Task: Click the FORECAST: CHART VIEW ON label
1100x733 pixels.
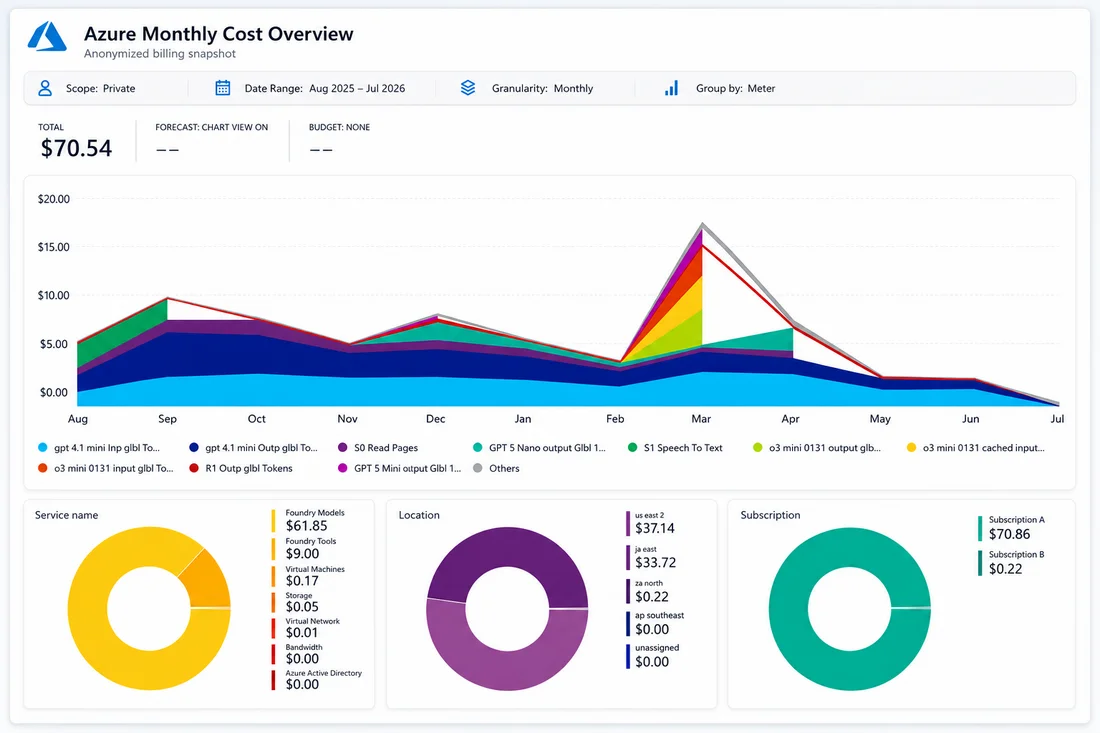Action: pos(211,127)
